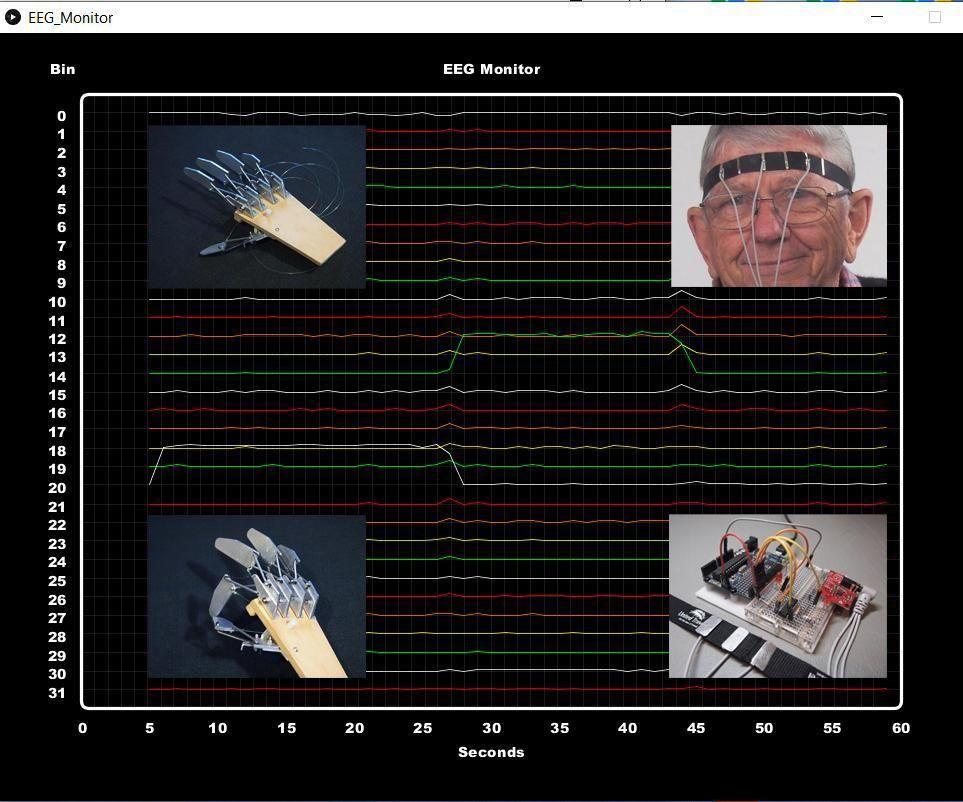
Task: Click the EEG_Monitor play icon in the title bar
Action: (15, 17)
